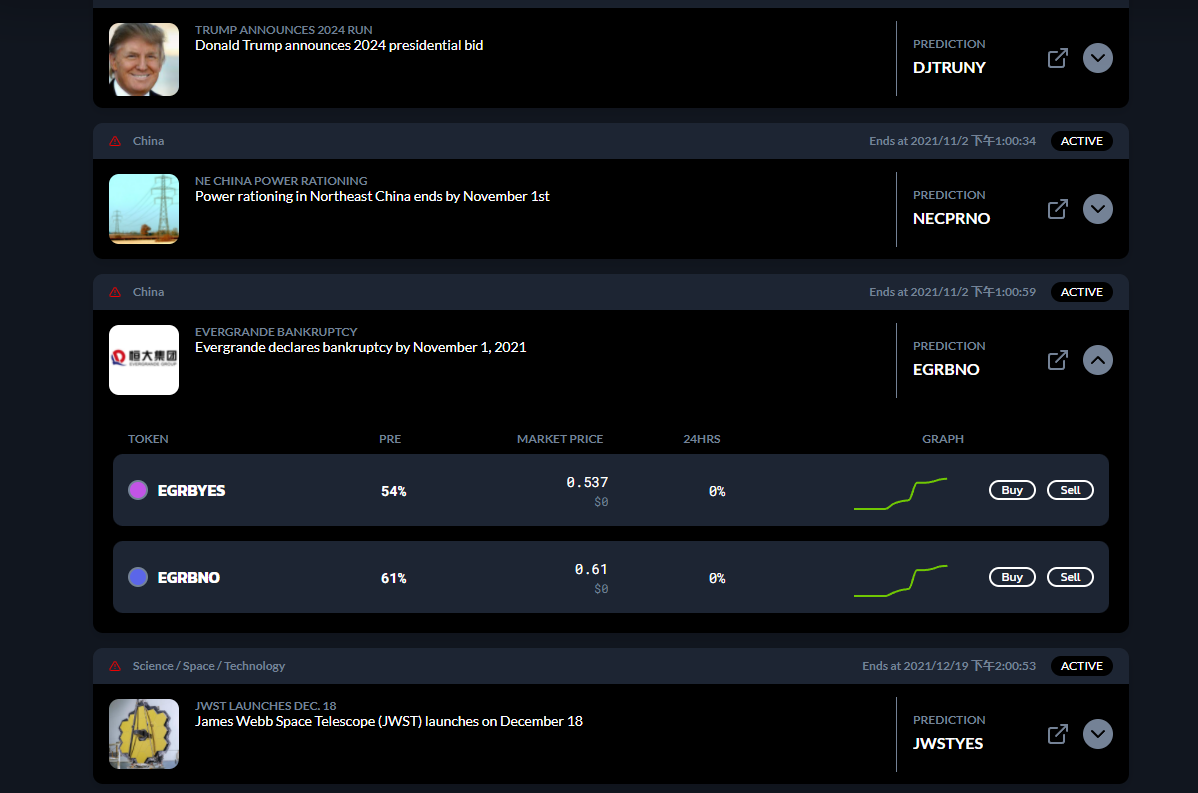Viewport: 1198px width, 793px height.
Task: Click the ACTIVE badge on JWST market
Action: point(1082,666)
